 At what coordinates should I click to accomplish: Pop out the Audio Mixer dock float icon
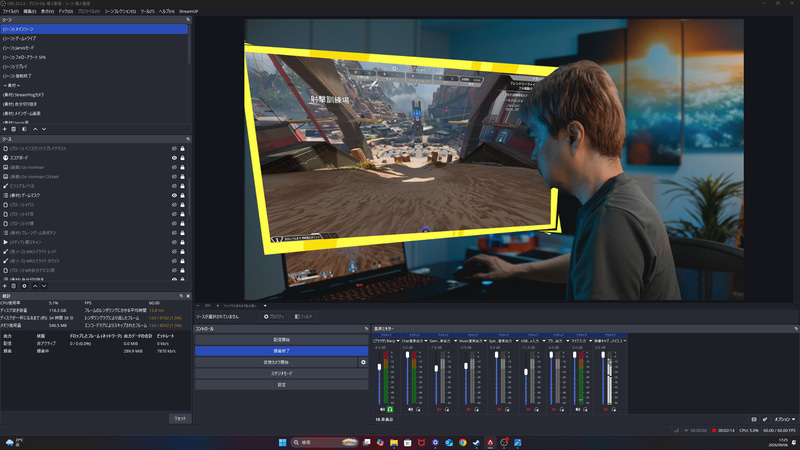[796, 329]
